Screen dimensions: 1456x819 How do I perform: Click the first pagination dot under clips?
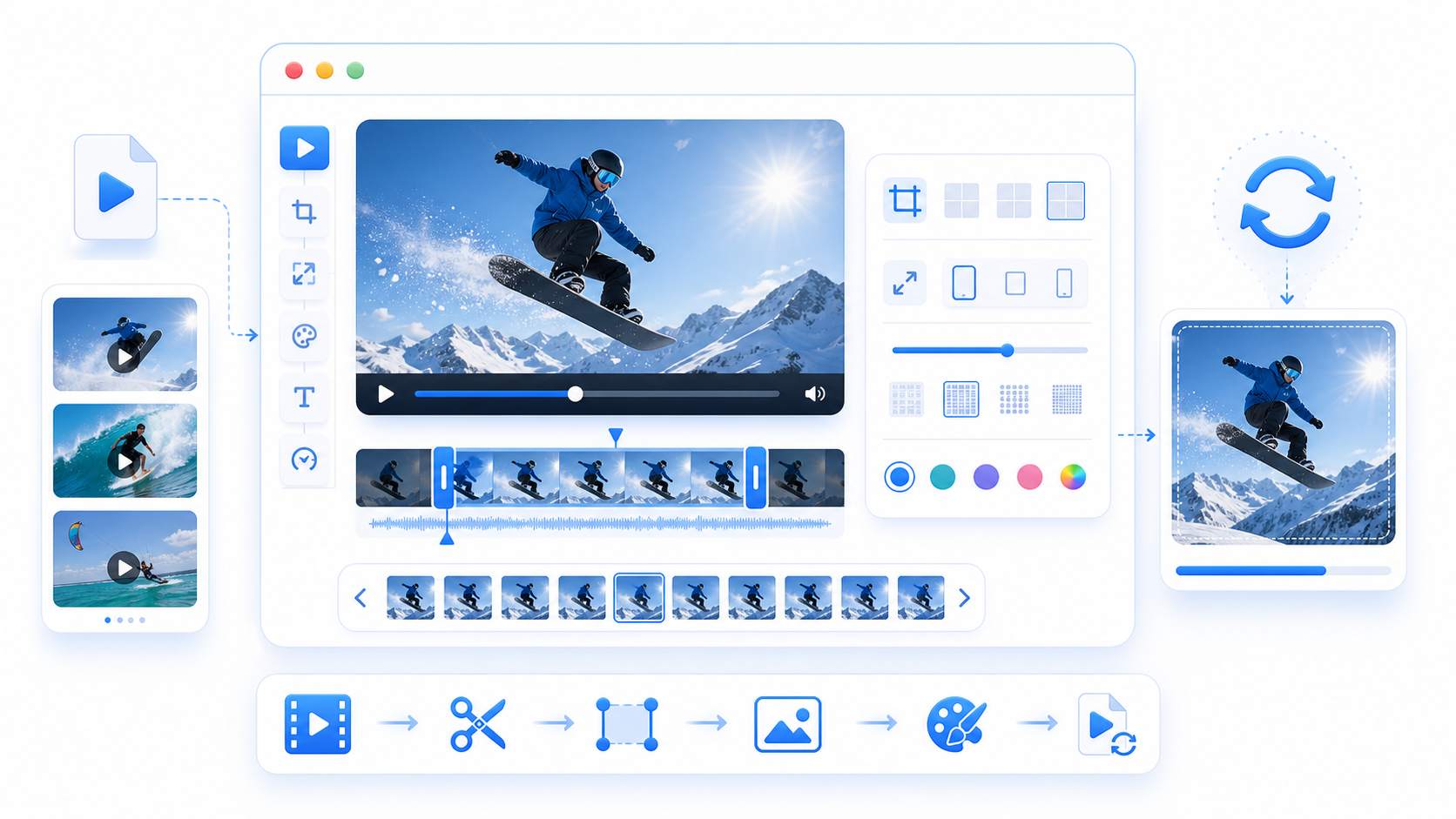coord(108,621)
